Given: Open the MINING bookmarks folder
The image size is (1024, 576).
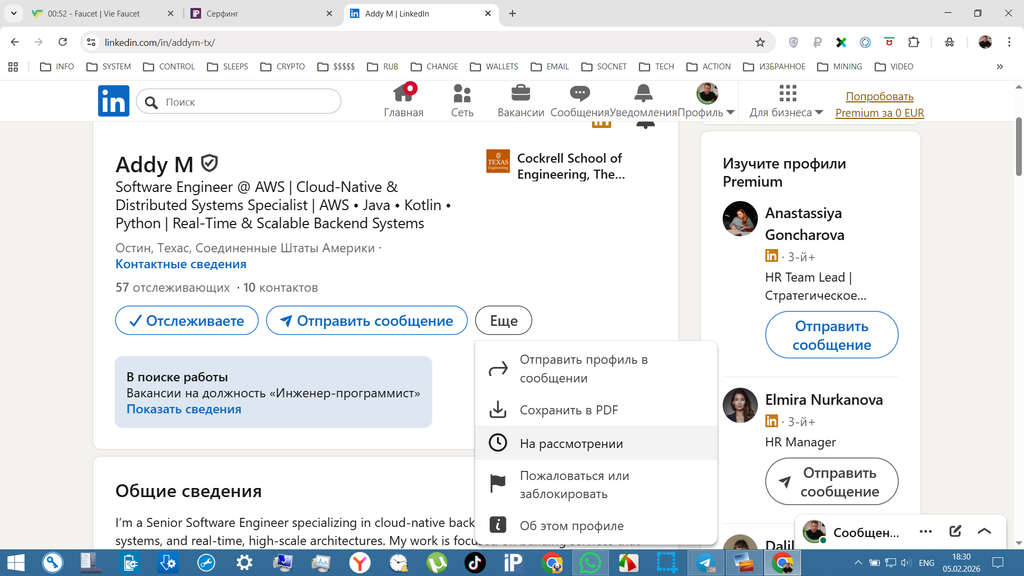Looking at the screenshot, I should [x=839, y=67].
